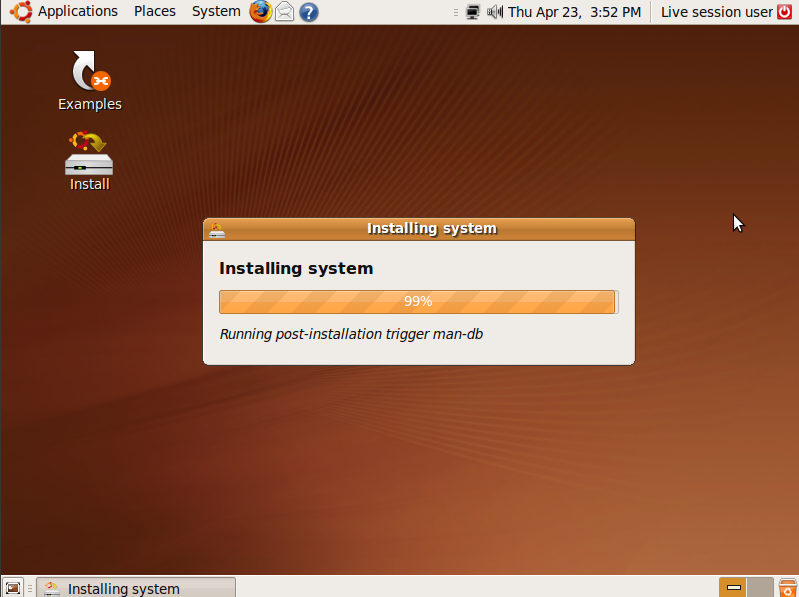Click the network connection tray icon

pos(473,12)
